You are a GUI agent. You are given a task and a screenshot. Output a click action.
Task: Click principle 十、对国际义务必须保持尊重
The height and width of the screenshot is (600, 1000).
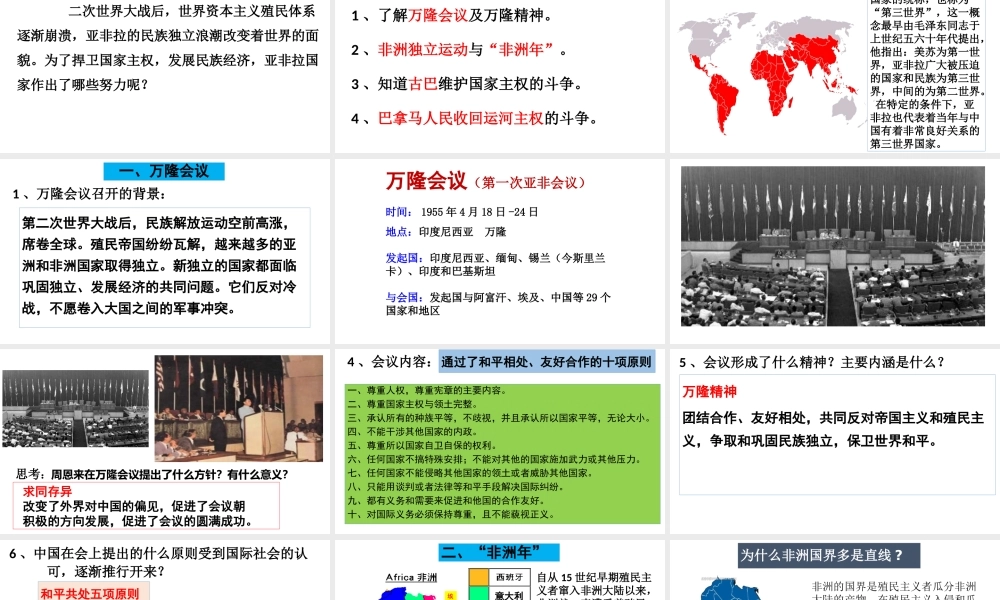click(x=451, y=514)
